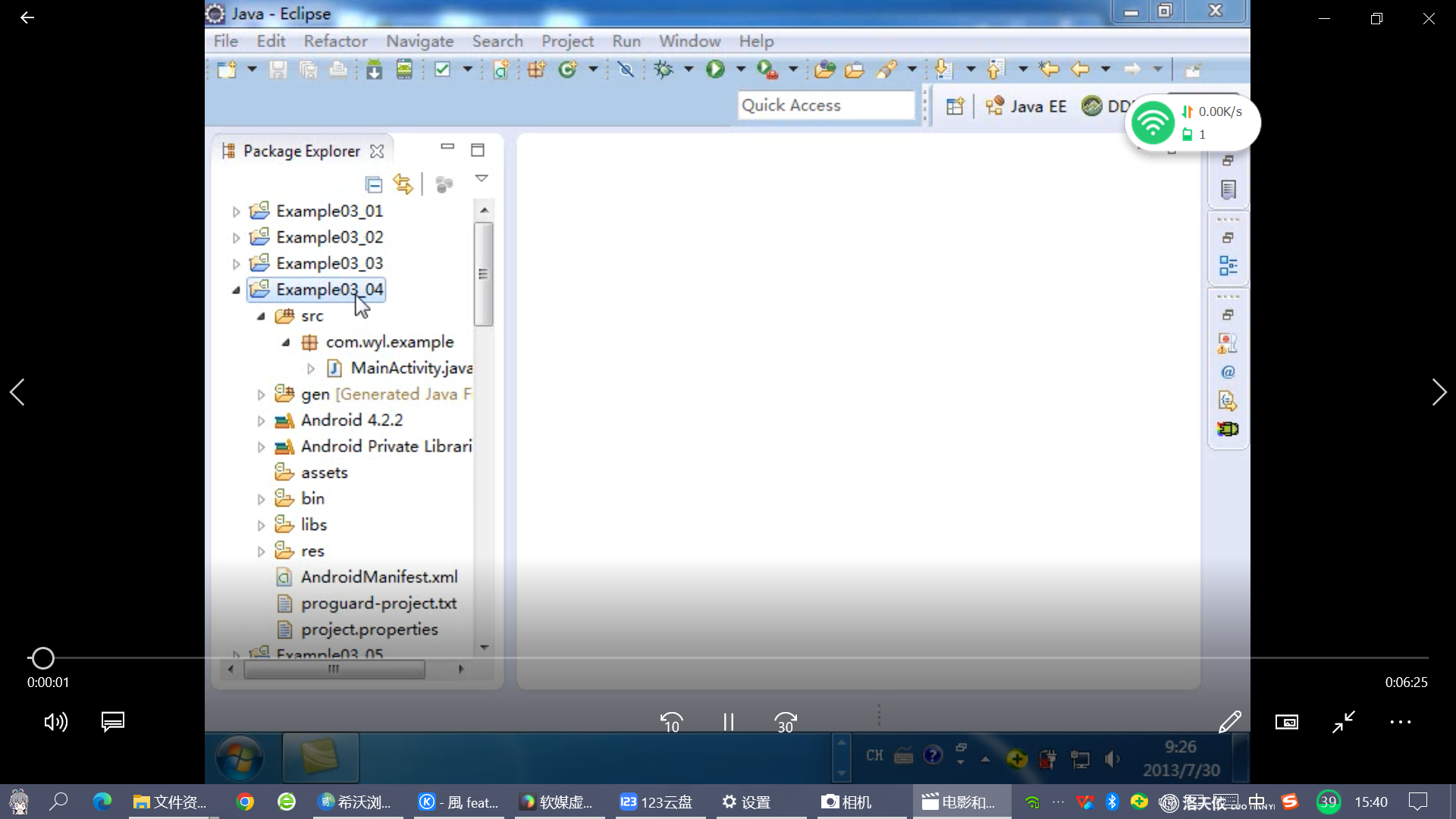
Task: Collapse the src folder
Action: click(261, 316)
